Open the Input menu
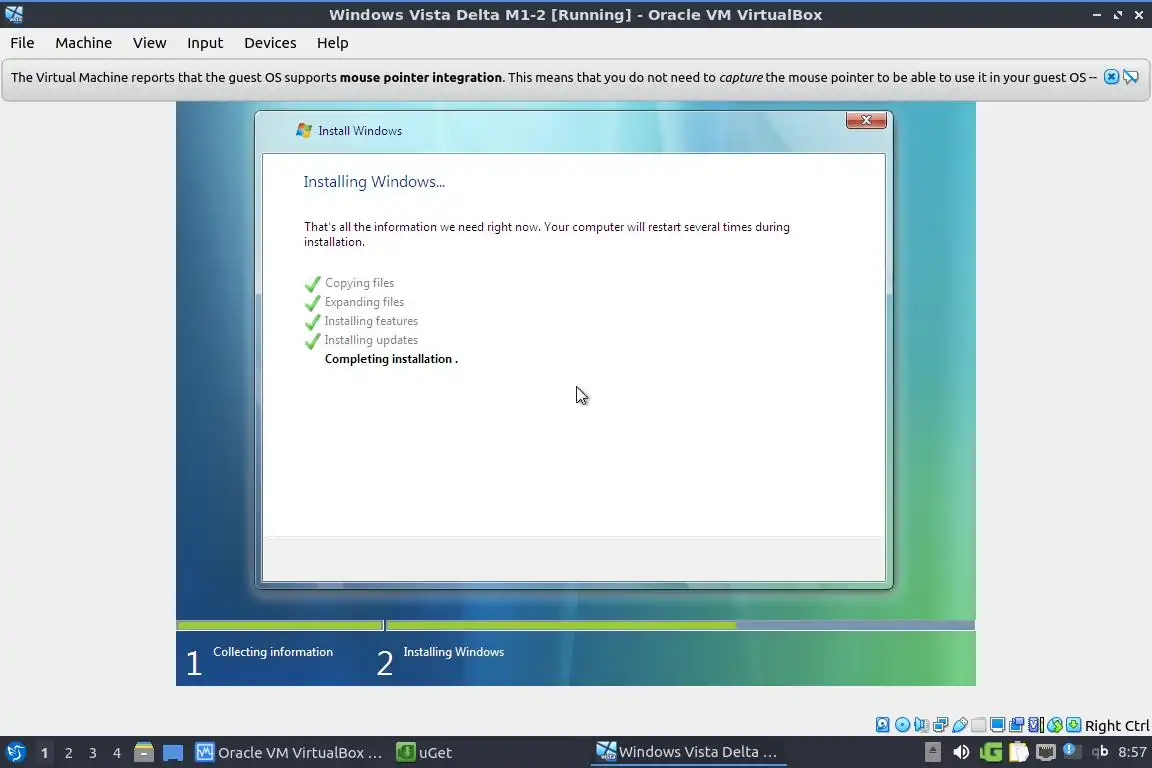This screenshot has width=1152, height=768. [204, 43]
